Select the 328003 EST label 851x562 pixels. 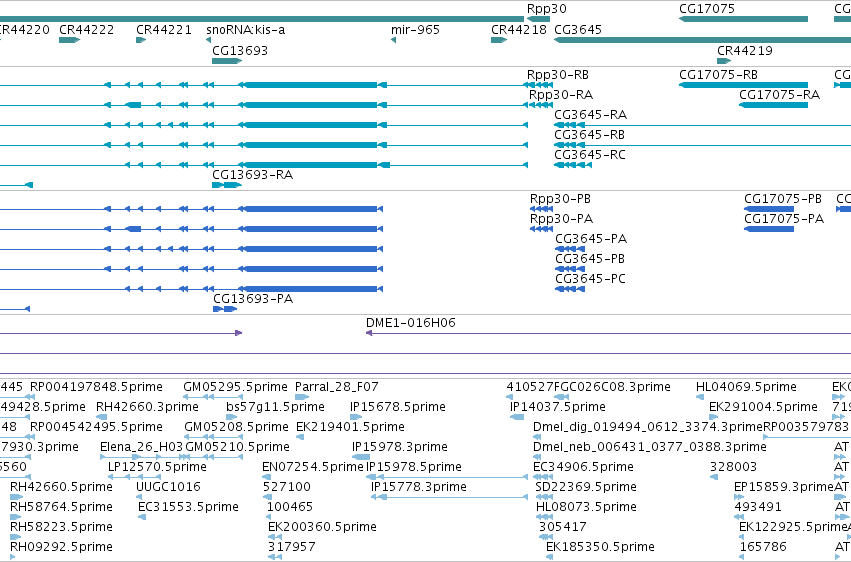pos(733,467)
